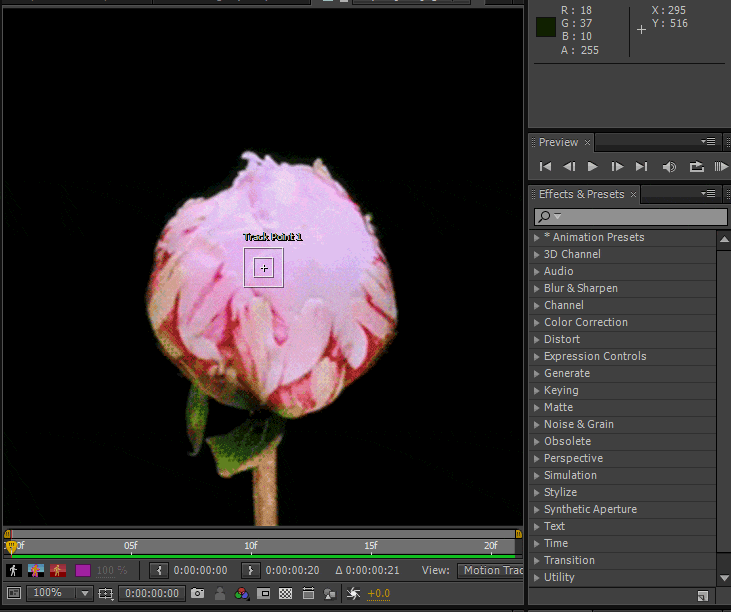Click the Play button in the Preview panel
731x612 pixels.
(x=593, y=167)
